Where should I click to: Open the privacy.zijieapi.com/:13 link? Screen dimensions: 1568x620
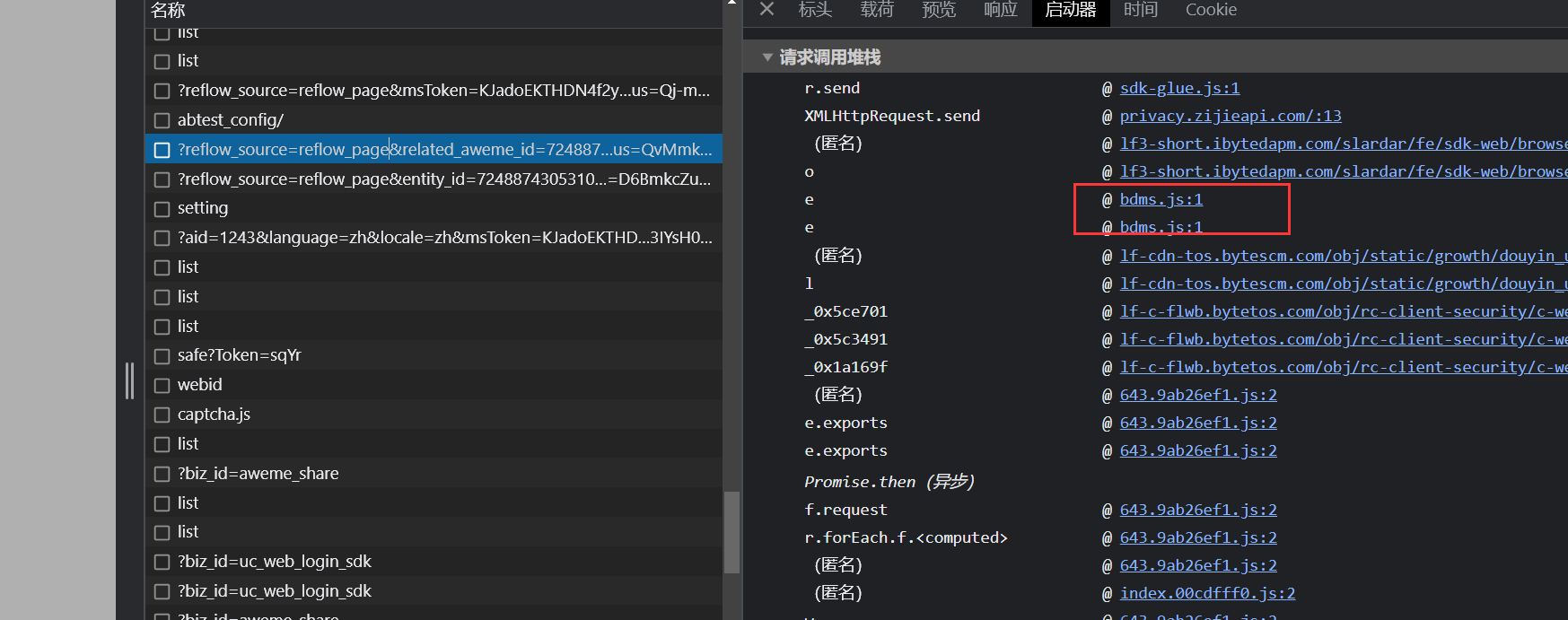point(1231,116)
